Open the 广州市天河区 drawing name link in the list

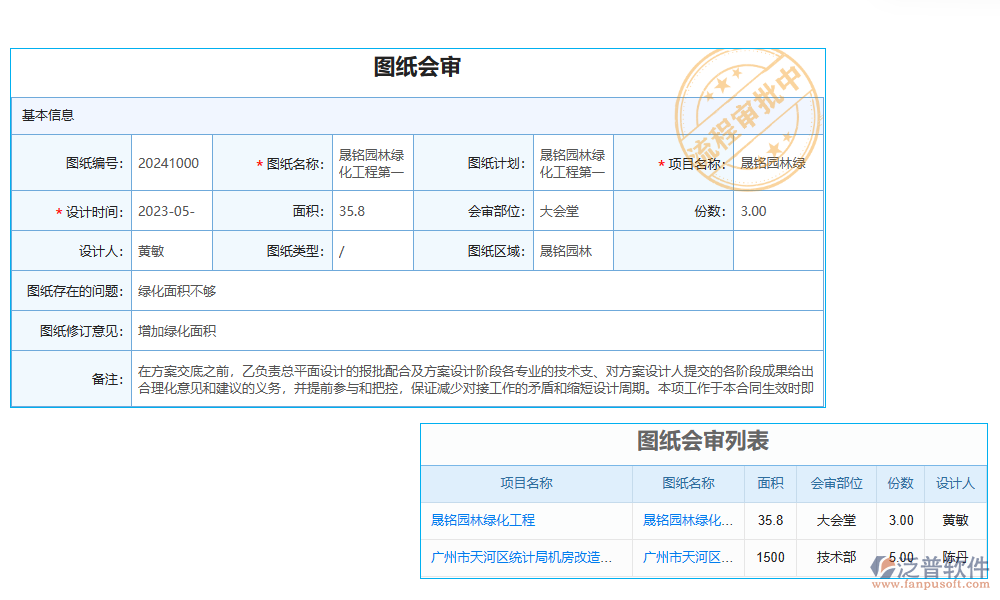(688, 557)
